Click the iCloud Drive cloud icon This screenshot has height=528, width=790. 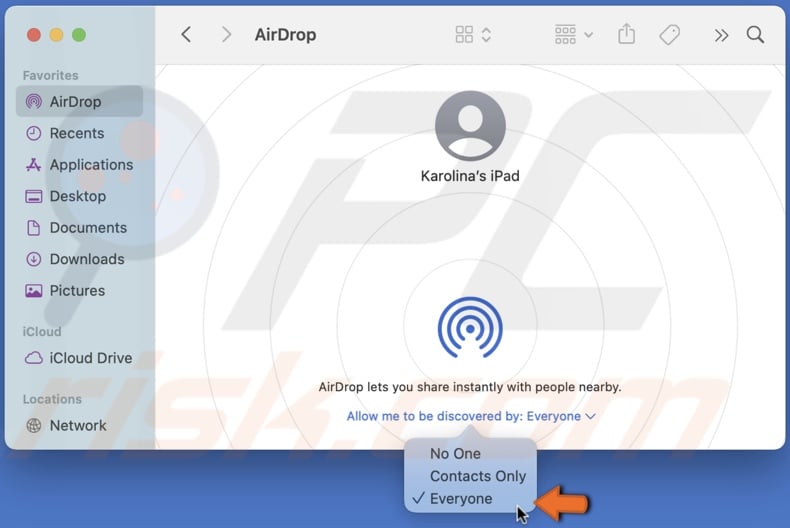pyautogui.click(x=34, y=358)
